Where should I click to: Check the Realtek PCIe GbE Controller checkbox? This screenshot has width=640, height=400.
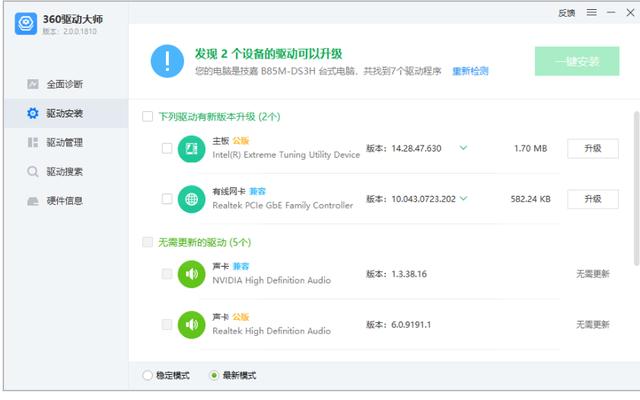coord(167,199)
